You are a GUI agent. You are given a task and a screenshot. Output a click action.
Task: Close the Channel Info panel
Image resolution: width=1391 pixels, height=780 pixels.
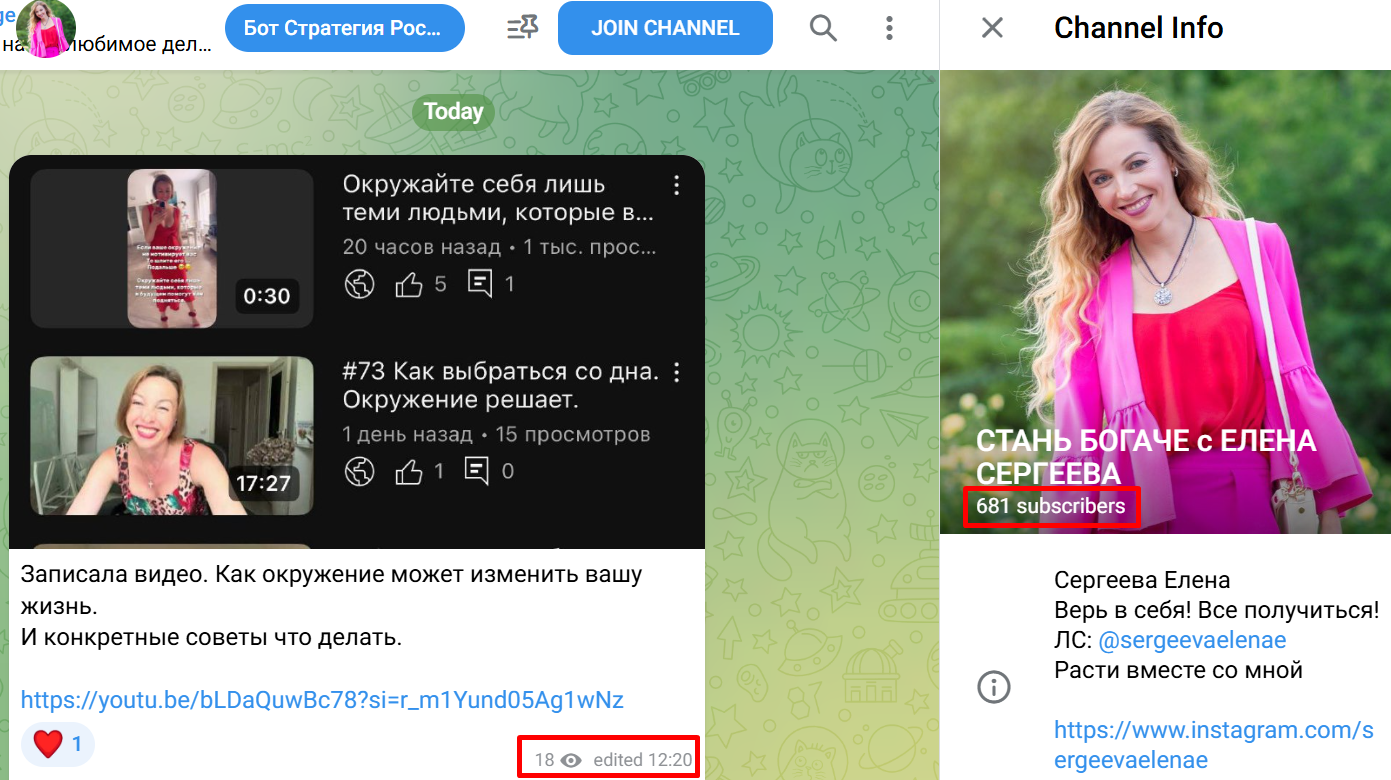click(x=992, y=28)
